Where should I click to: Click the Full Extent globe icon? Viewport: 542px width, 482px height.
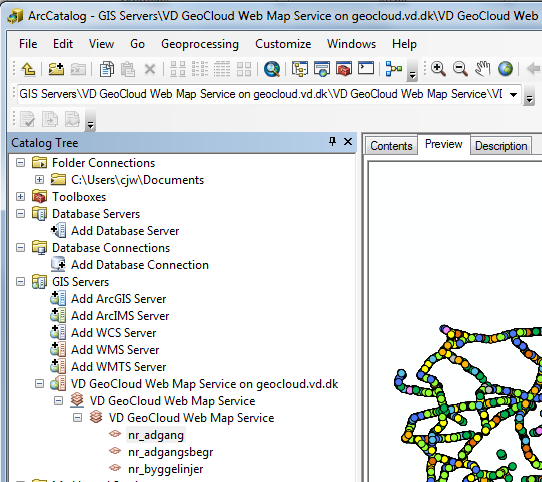click(x=505, y=68)
